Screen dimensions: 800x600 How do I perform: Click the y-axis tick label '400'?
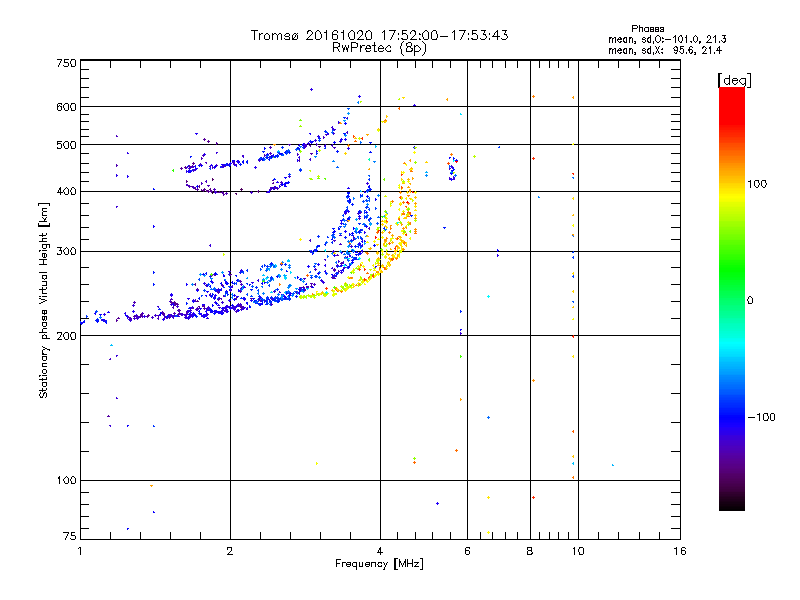coord(66,191)
